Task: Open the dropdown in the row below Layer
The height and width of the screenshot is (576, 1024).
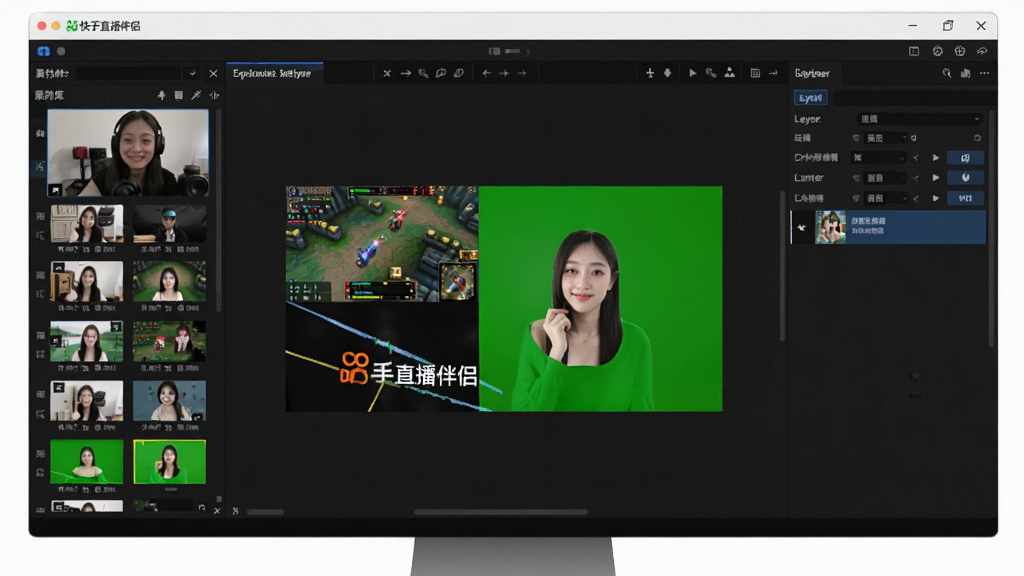Action: [886, 138]
